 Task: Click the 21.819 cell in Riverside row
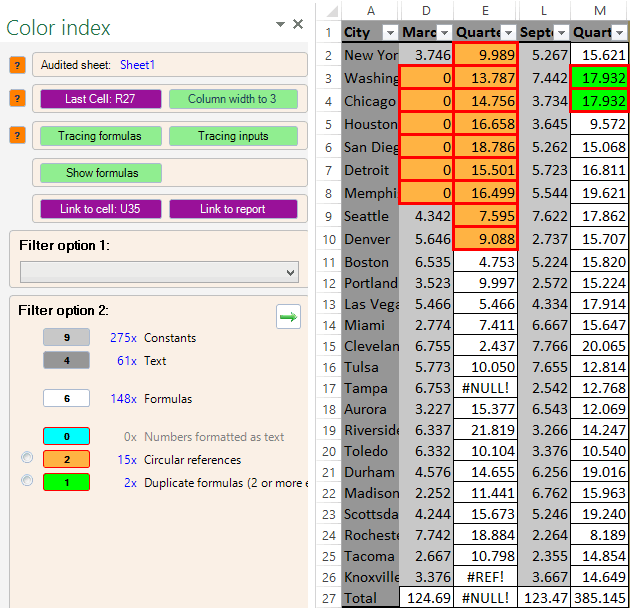[485, 430]
